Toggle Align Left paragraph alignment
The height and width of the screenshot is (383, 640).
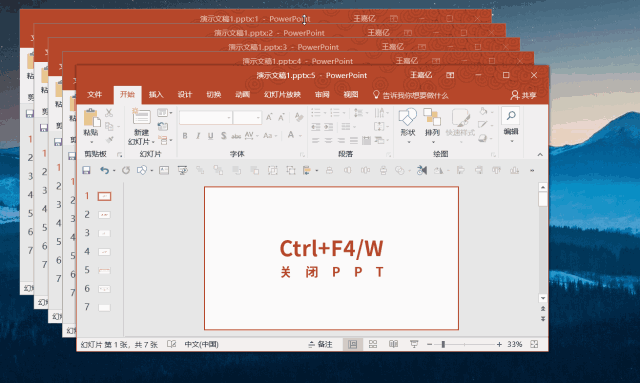point(316,140)
